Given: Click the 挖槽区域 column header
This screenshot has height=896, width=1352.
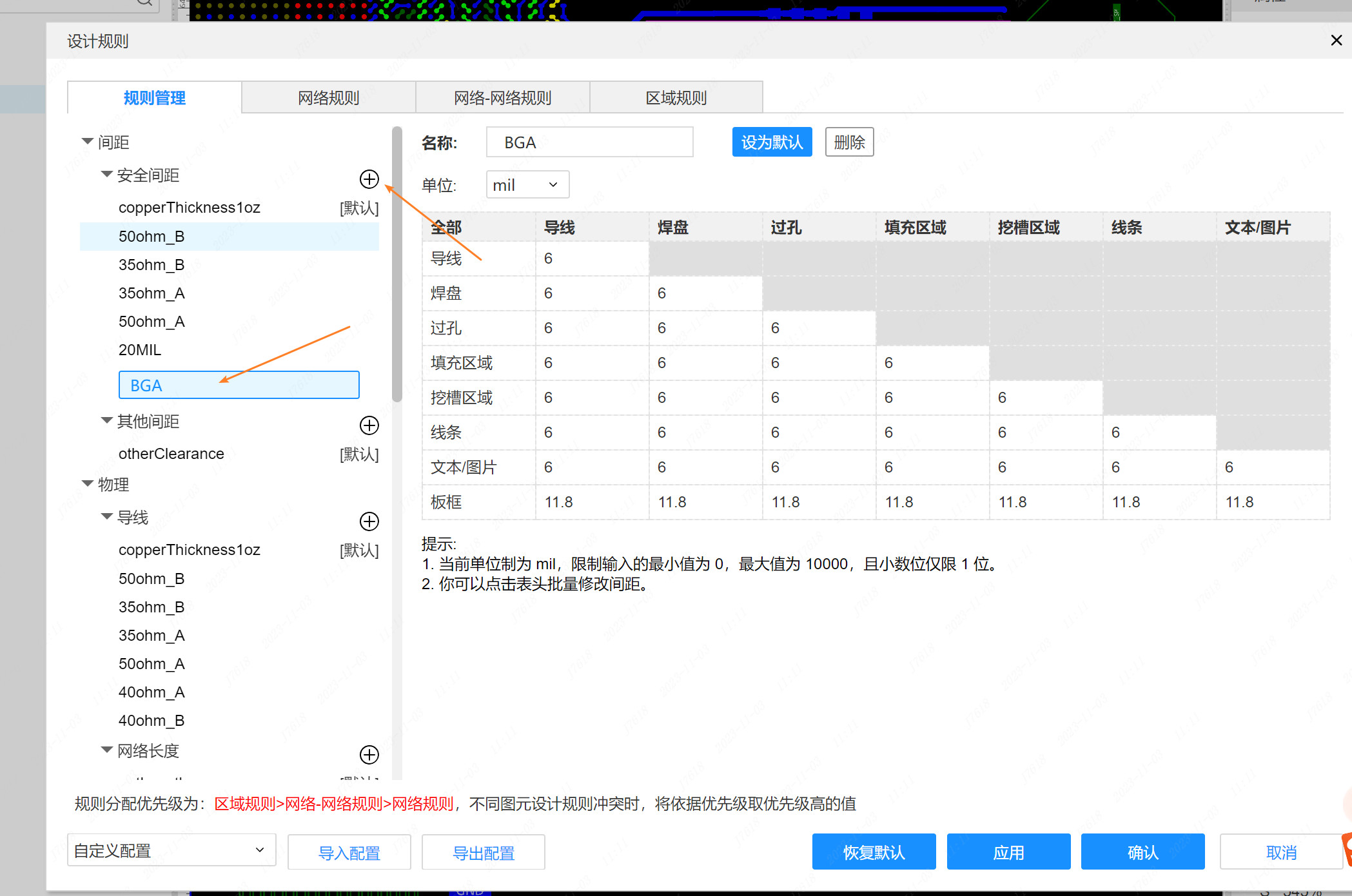Looking at the screenshot, I should click(1046, 227).
